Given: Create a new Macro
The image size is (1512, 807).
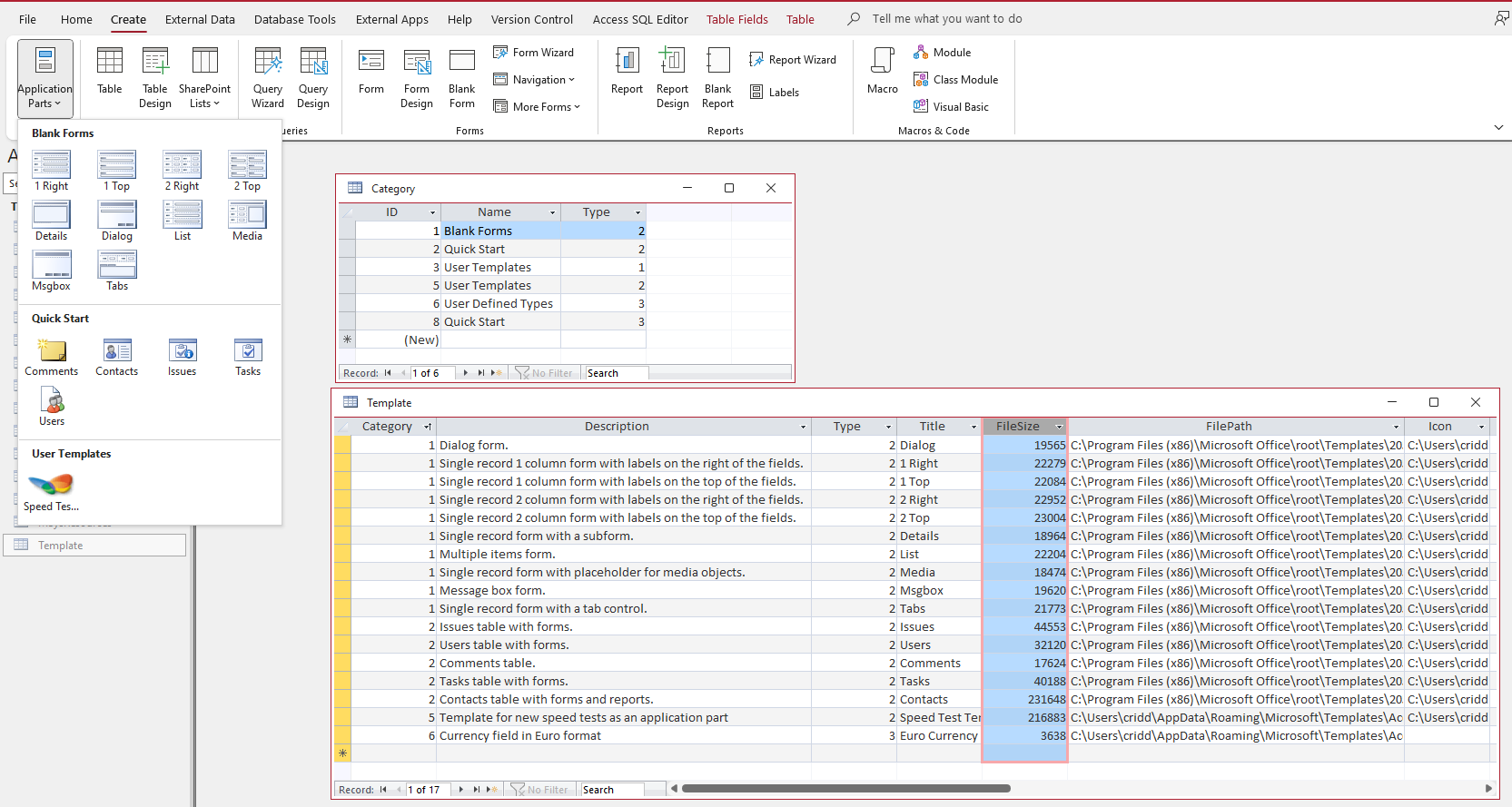Looking at the screenshot, I should click(883, 71).
